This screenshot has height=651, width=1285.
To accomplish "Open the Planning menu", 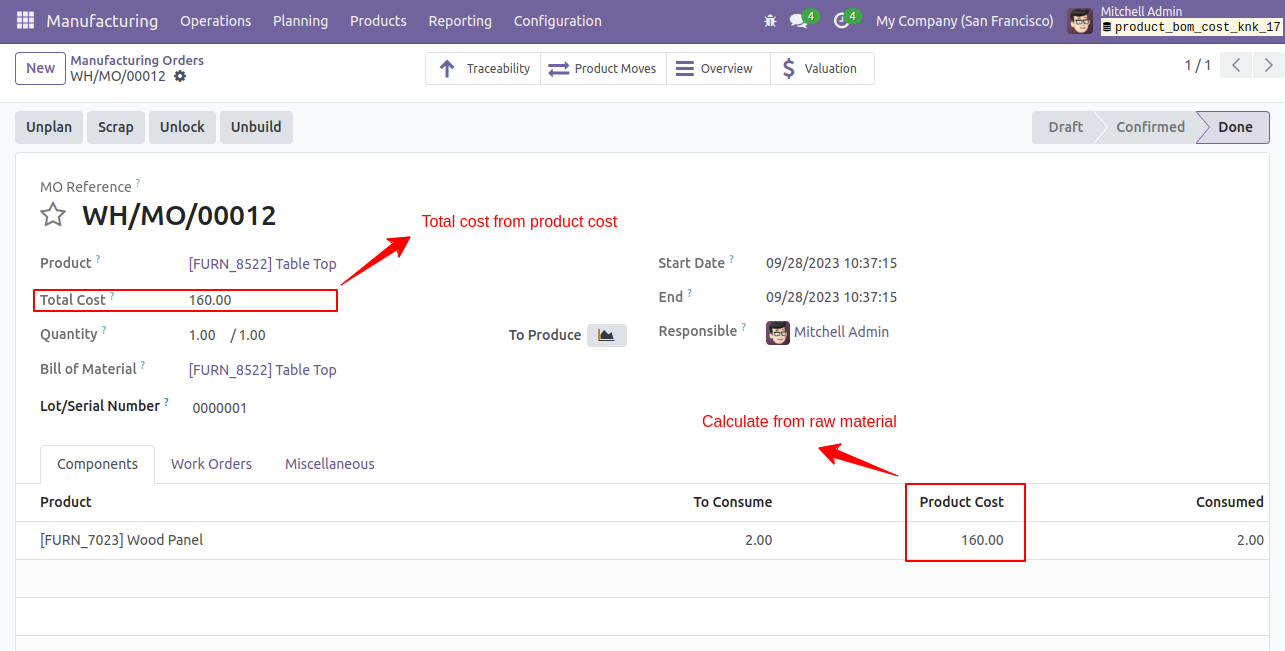I will point(300,21).
